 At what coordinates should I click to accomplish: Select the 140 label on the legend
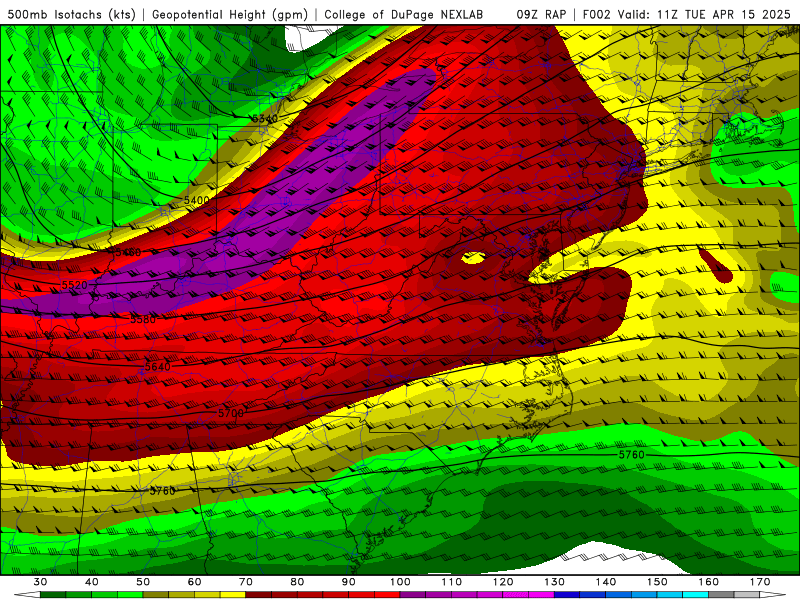pyautogui.click(x=606, y=582)
